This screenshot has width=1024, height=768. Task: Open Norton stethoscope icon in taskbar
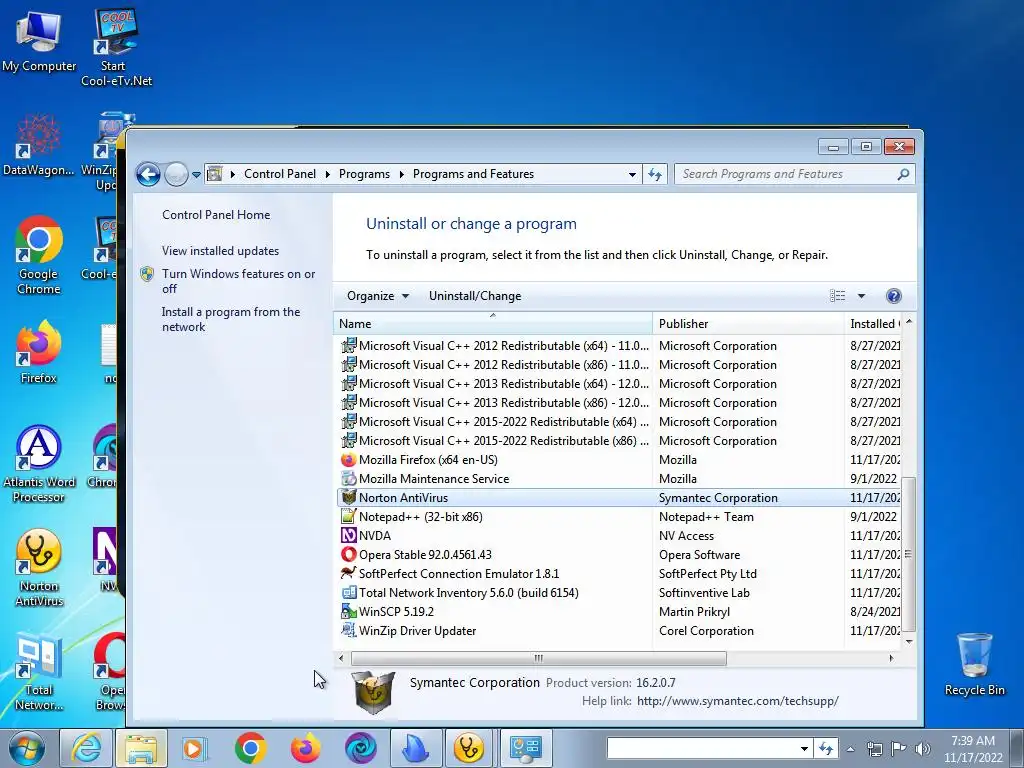click(x=470, y=748)
